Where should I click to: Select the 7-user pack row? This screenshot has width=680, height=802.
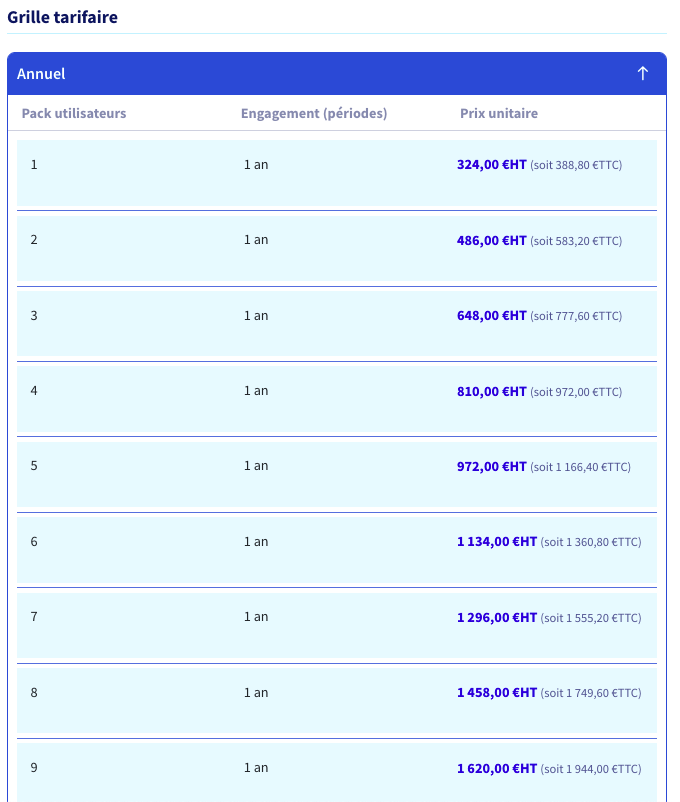pyautogui.click(x=337, y=625)
